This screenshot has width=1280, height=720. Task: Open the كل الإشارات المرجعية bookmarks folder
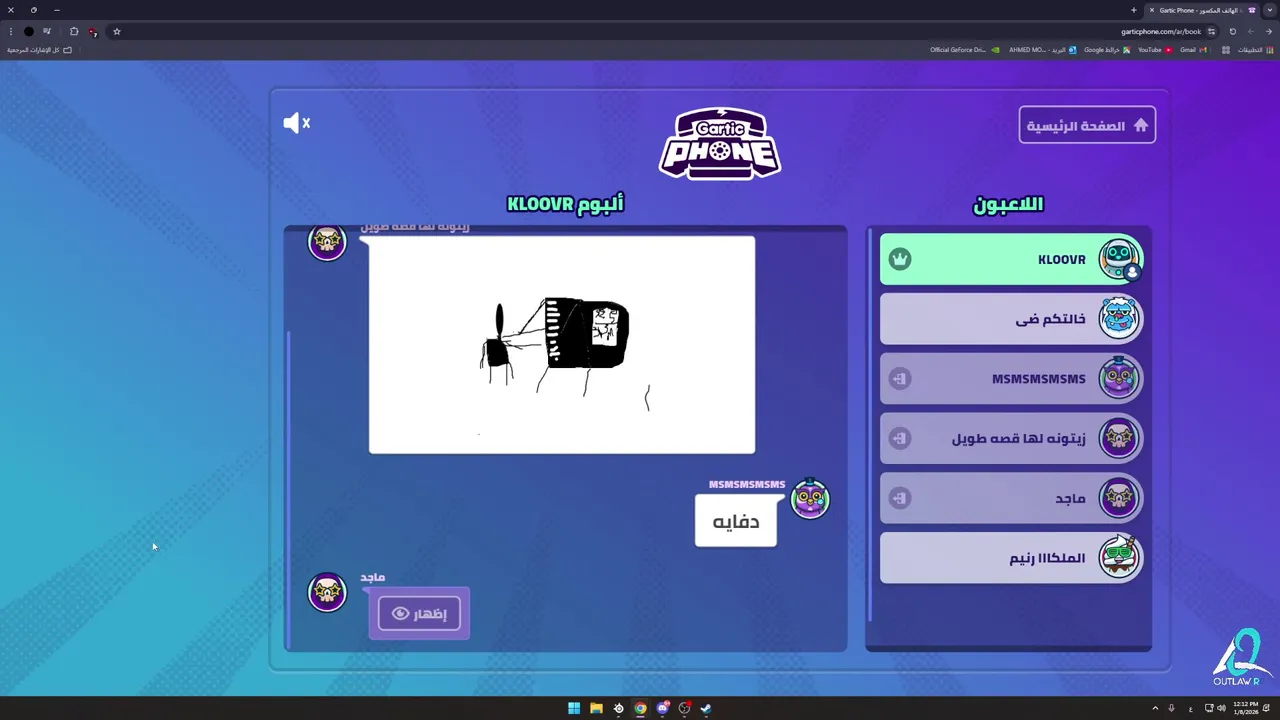point(40,50)
